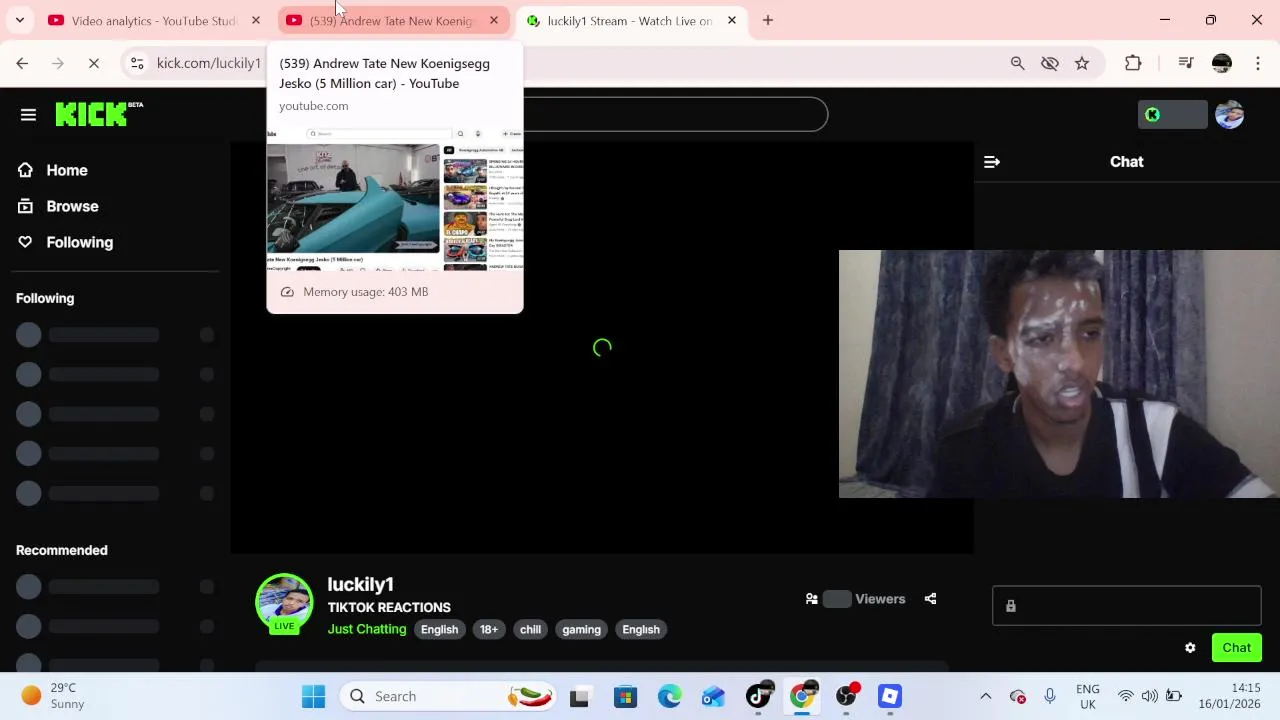Focus the Kick search bar
Image resolution: width=1280 pixels, height=720 pixels.
676,115
